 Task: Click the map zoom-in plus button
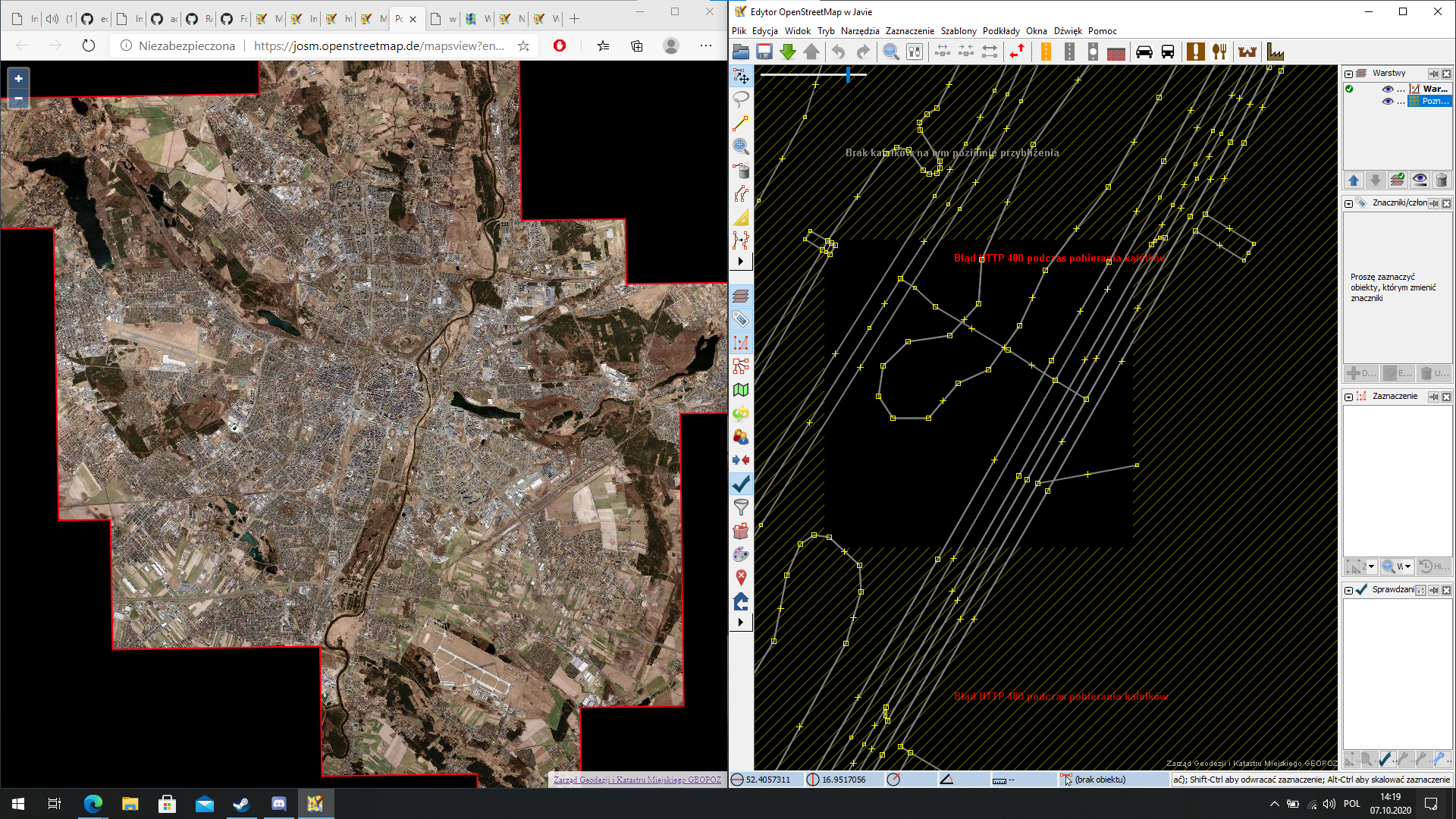pyautogui.click(x=18, y=78)
